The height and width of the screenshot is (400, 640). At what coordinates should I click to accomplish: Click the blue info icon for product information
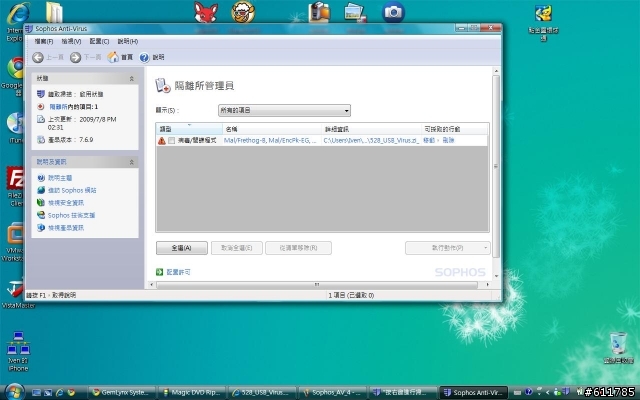pos(41,228)
